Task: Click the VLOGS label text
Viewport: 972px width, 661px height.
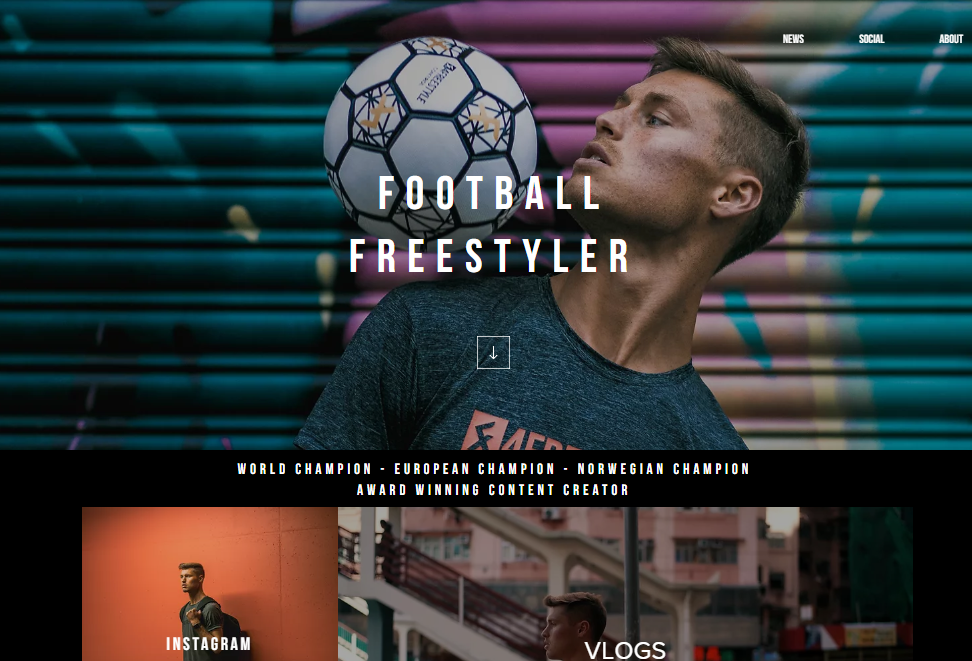Action: (x=625, y=650)
